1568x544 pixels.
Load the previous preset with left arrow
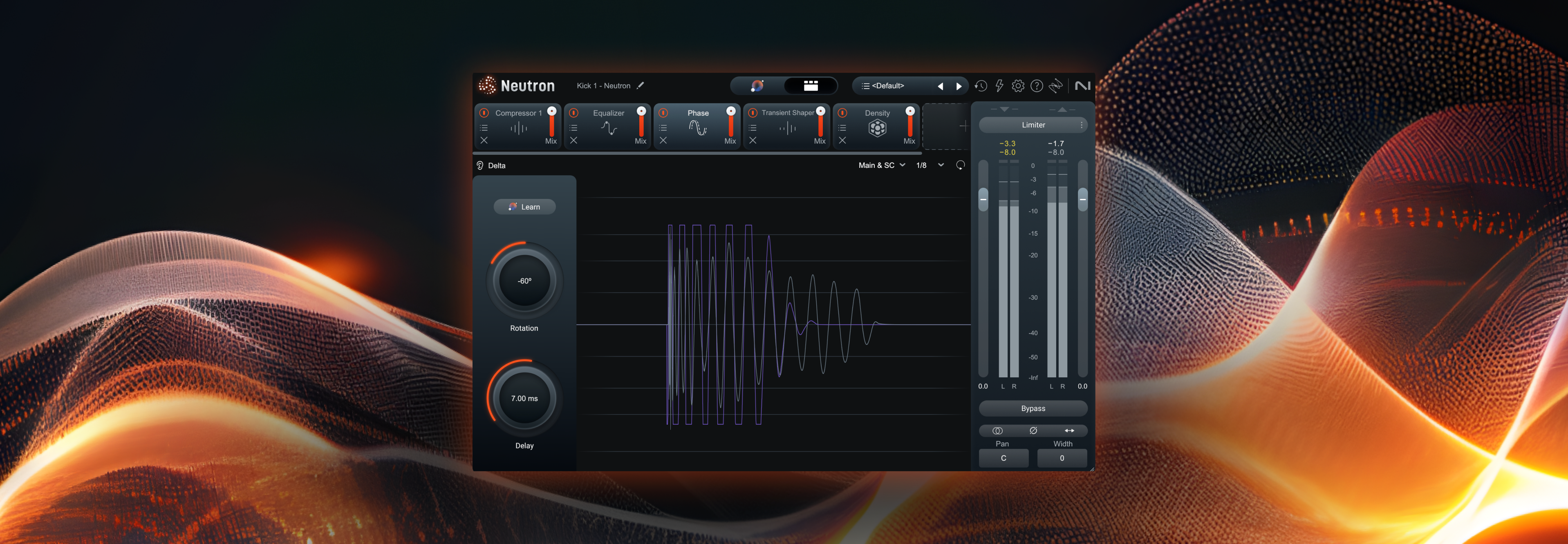coord(941,86)
